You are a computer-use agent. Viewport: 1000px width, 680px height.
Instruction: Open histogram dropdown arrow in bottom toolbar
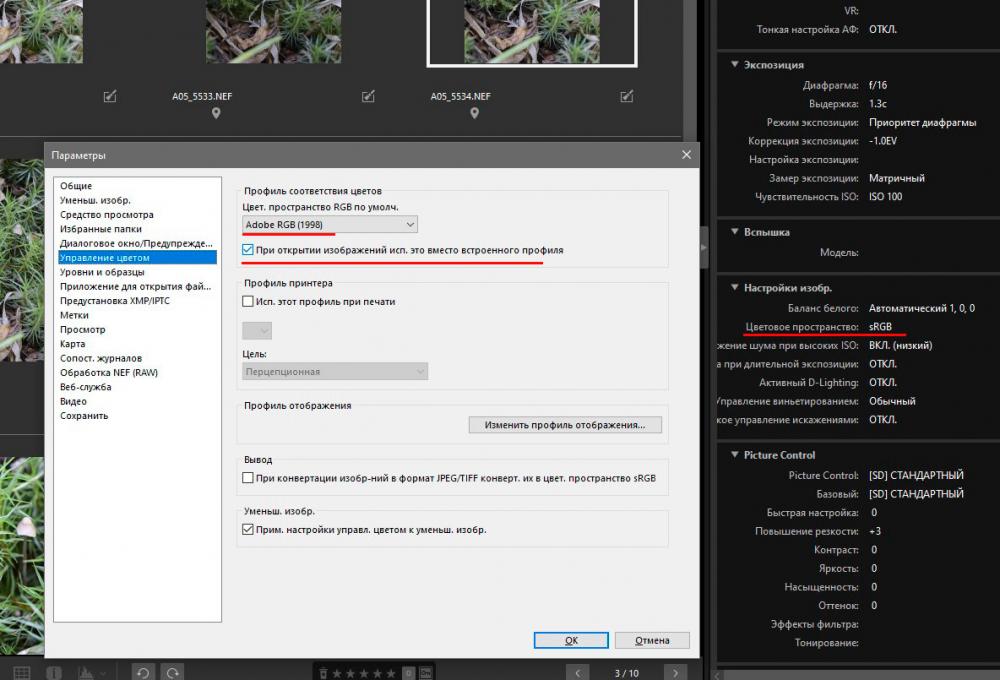click(103, 673)
